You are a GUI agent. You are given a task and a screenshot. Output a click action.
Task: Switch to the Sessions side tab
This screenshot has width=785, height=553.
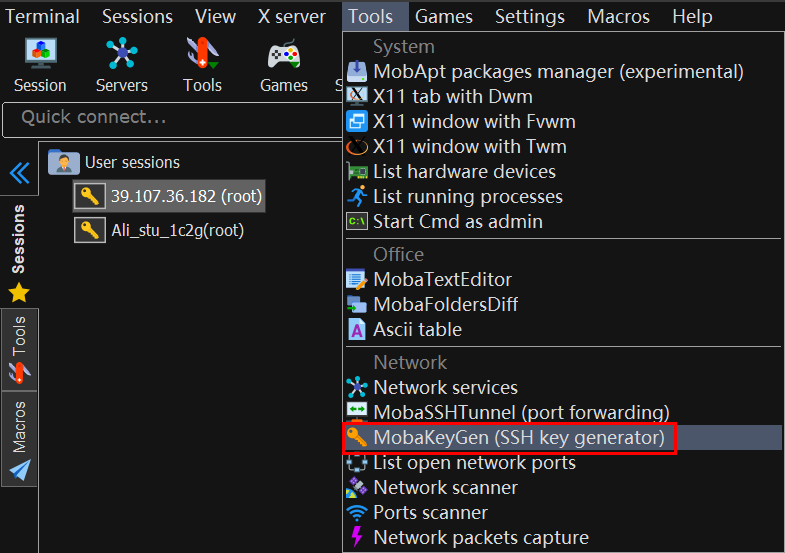coord(19,240)
